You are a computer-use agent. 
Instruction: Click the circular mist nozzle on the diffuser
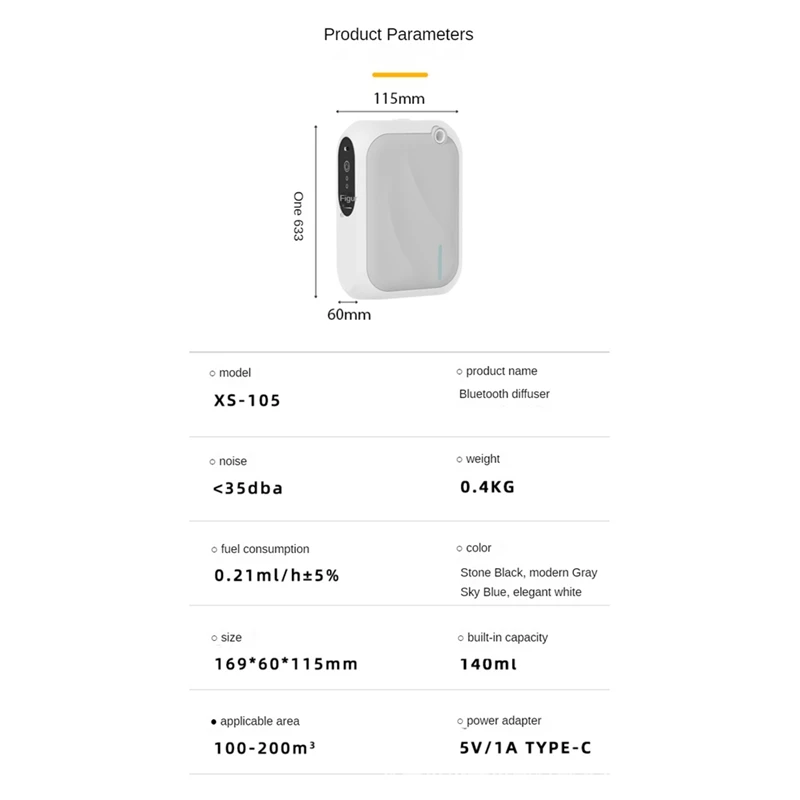439,133
